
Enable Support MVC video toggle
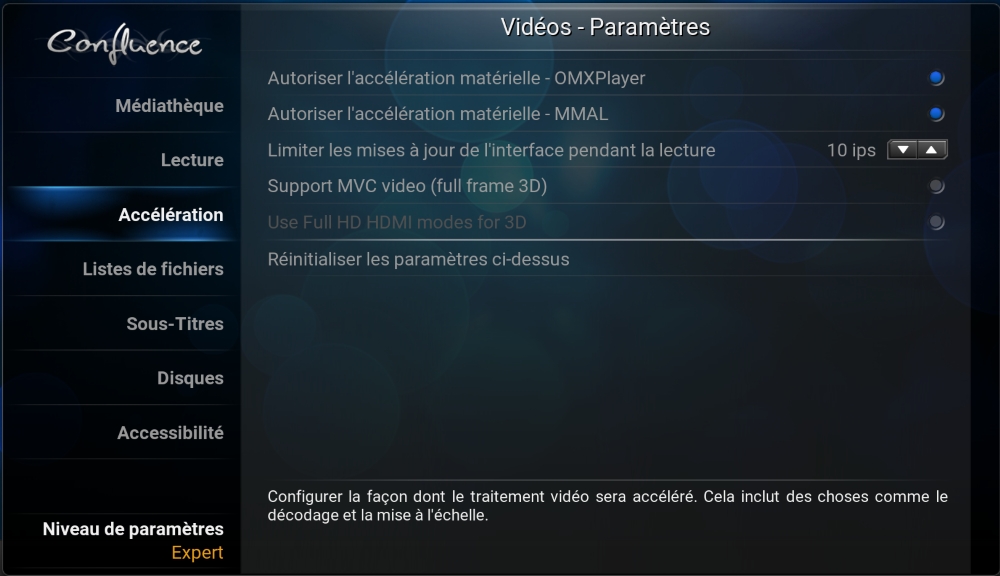(x=936, y=186)
